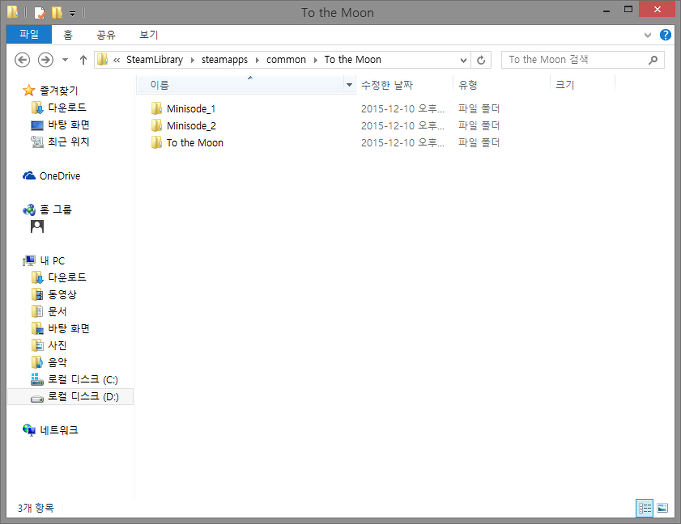Screen dimensions: 681x524
Task: Click the Minisode_1 folder icon
Action: click(x=156, y=108)
